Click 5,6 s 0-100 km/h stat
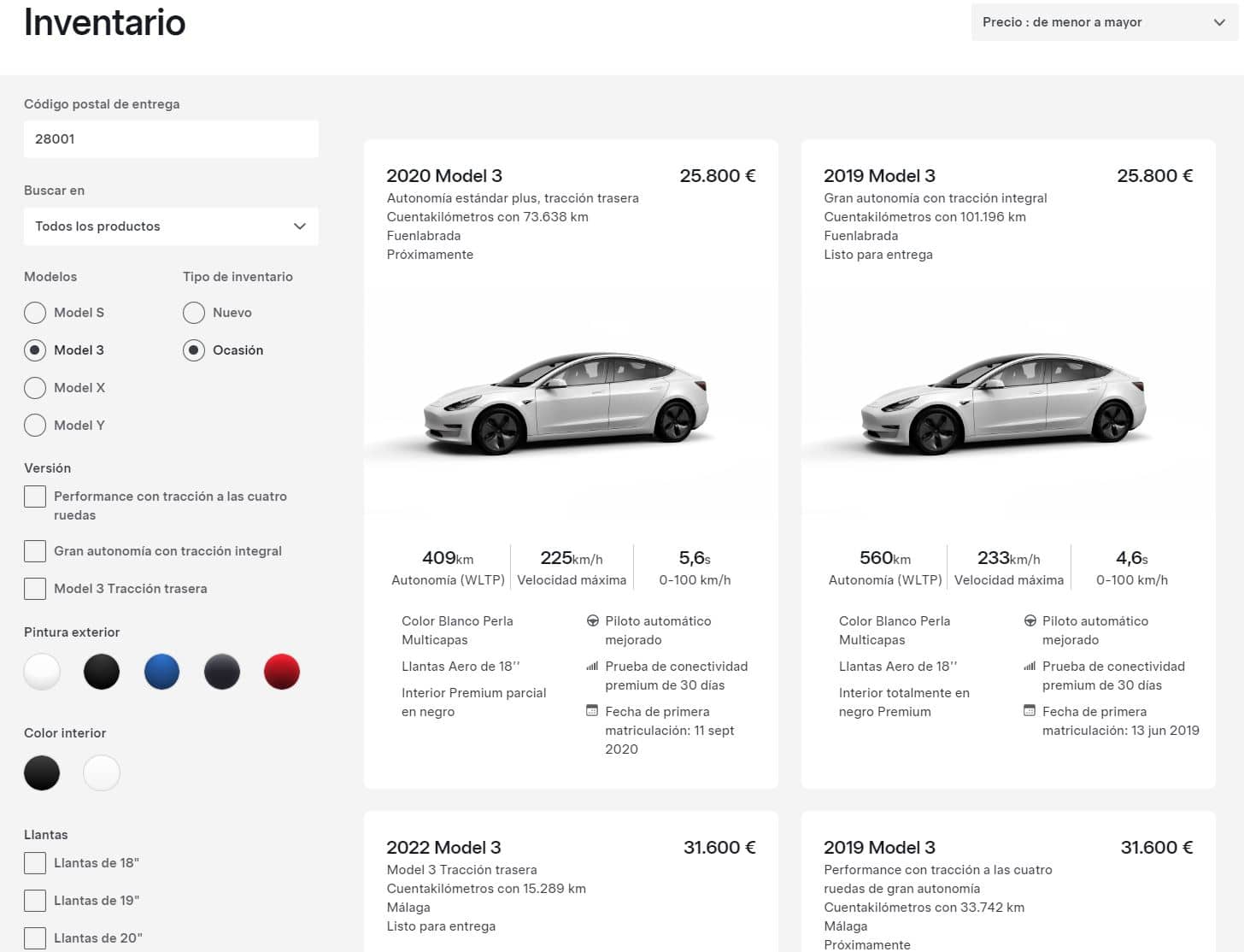This screenshot has width=1244, height=952. tap(695, 568)
